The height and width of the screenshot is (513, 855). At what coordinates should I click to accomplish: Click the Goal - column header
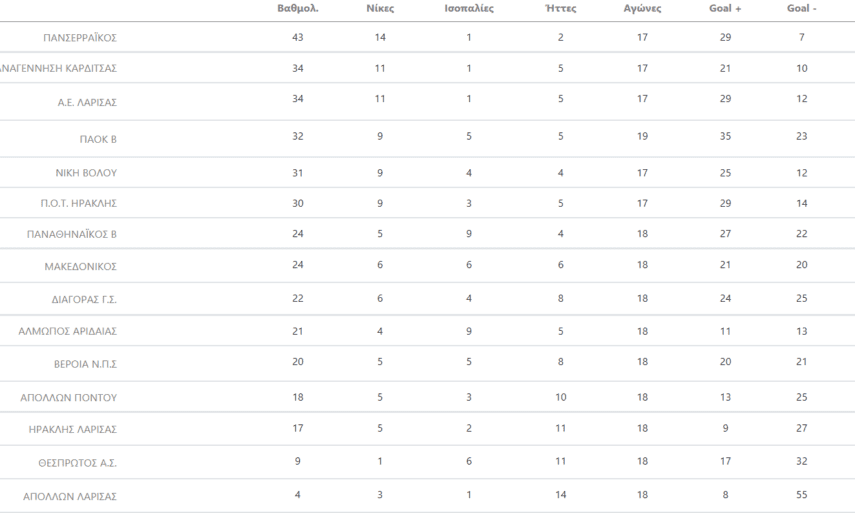click(x=801, y=9)
